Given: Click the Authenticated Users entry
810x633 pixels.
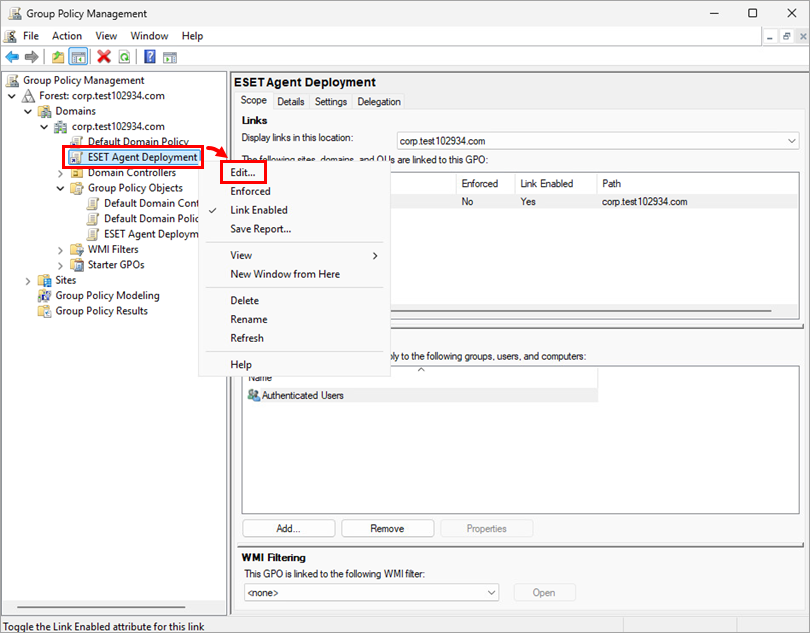Looking at the screenshot, I should (302, 396).
